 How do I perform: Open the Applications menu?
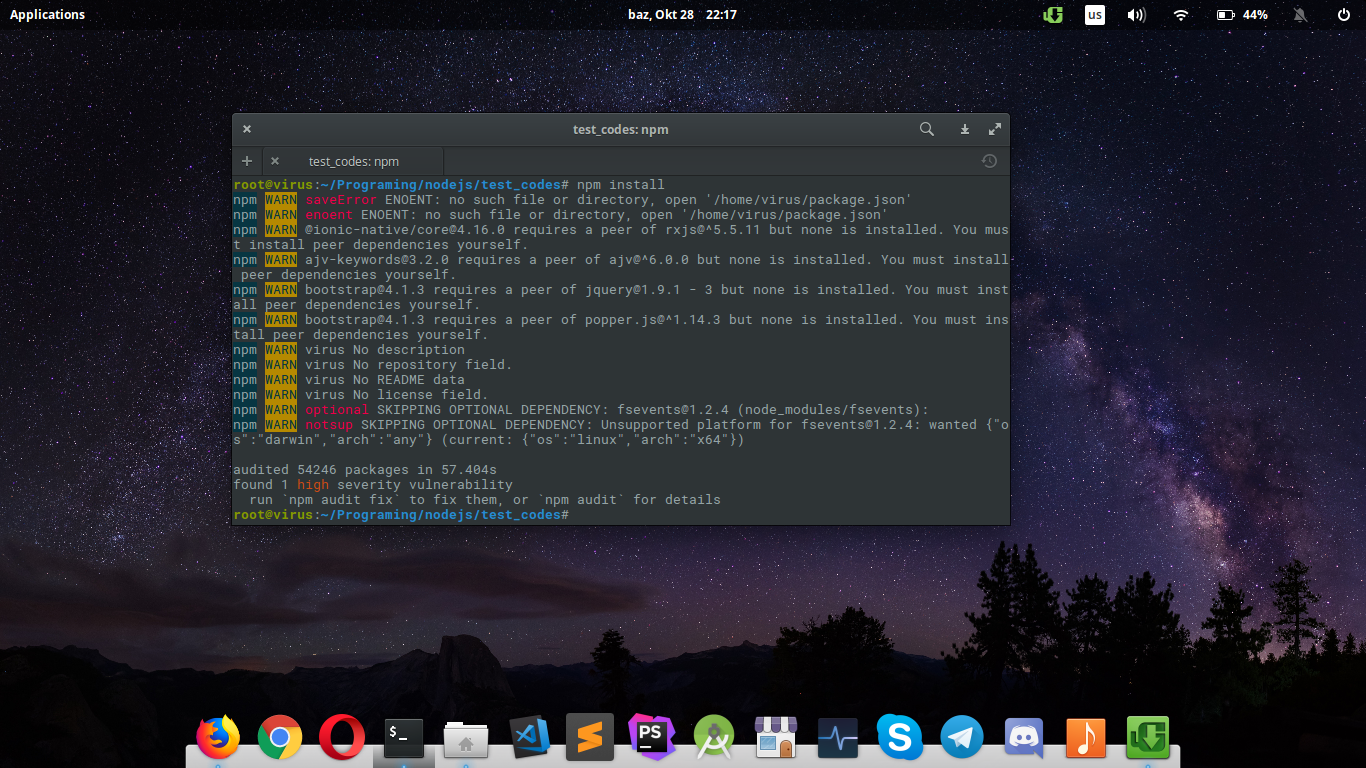pos(47,15)
